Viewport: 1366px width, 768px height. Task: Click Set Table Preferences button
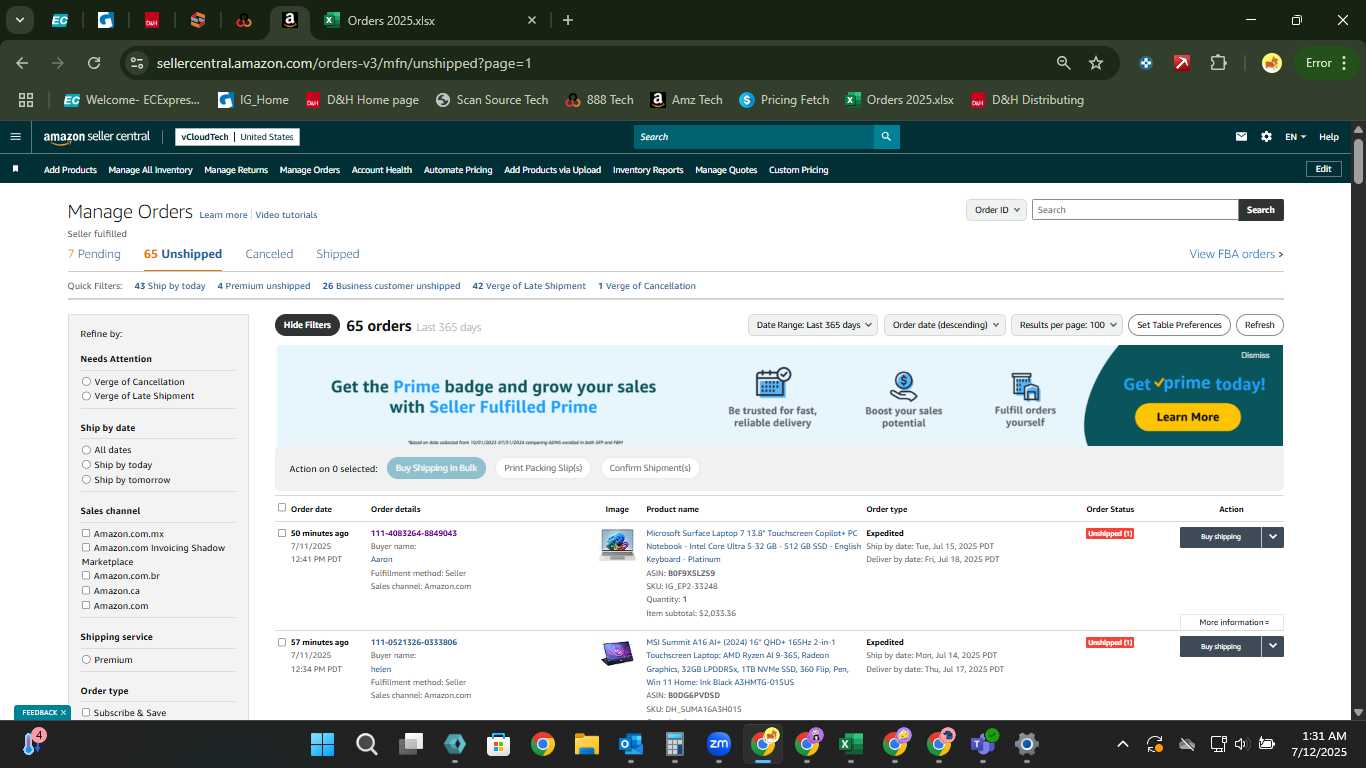[1179, 325]
